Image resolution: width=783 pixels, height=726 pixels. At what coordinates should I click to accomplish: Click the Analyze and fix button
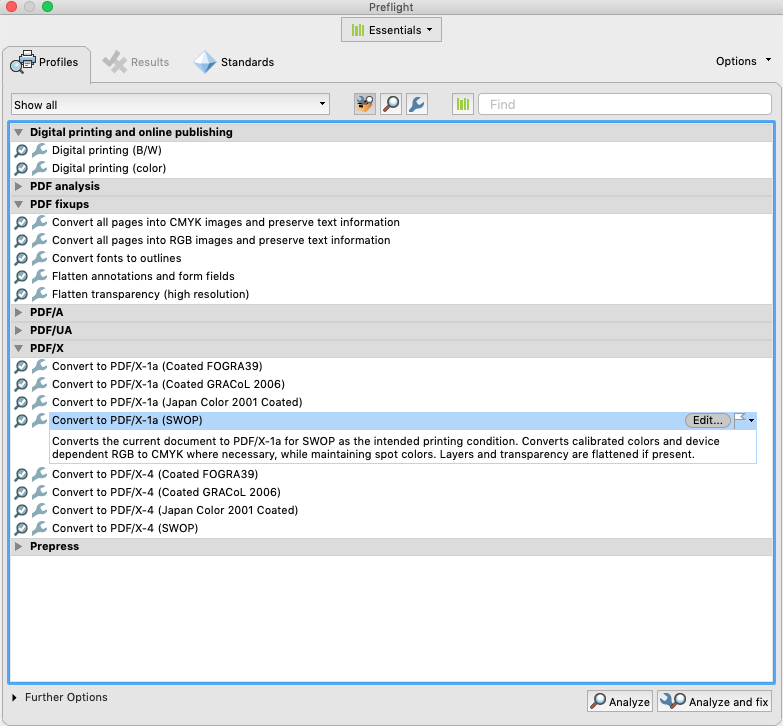715,702
